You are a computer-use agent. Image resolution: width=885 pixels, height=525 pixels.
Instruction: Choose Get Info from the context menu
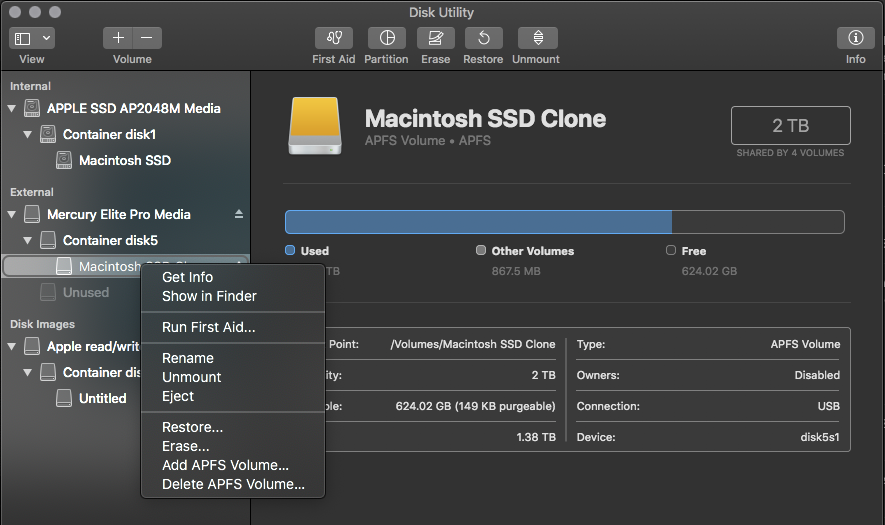pos(187,277)
